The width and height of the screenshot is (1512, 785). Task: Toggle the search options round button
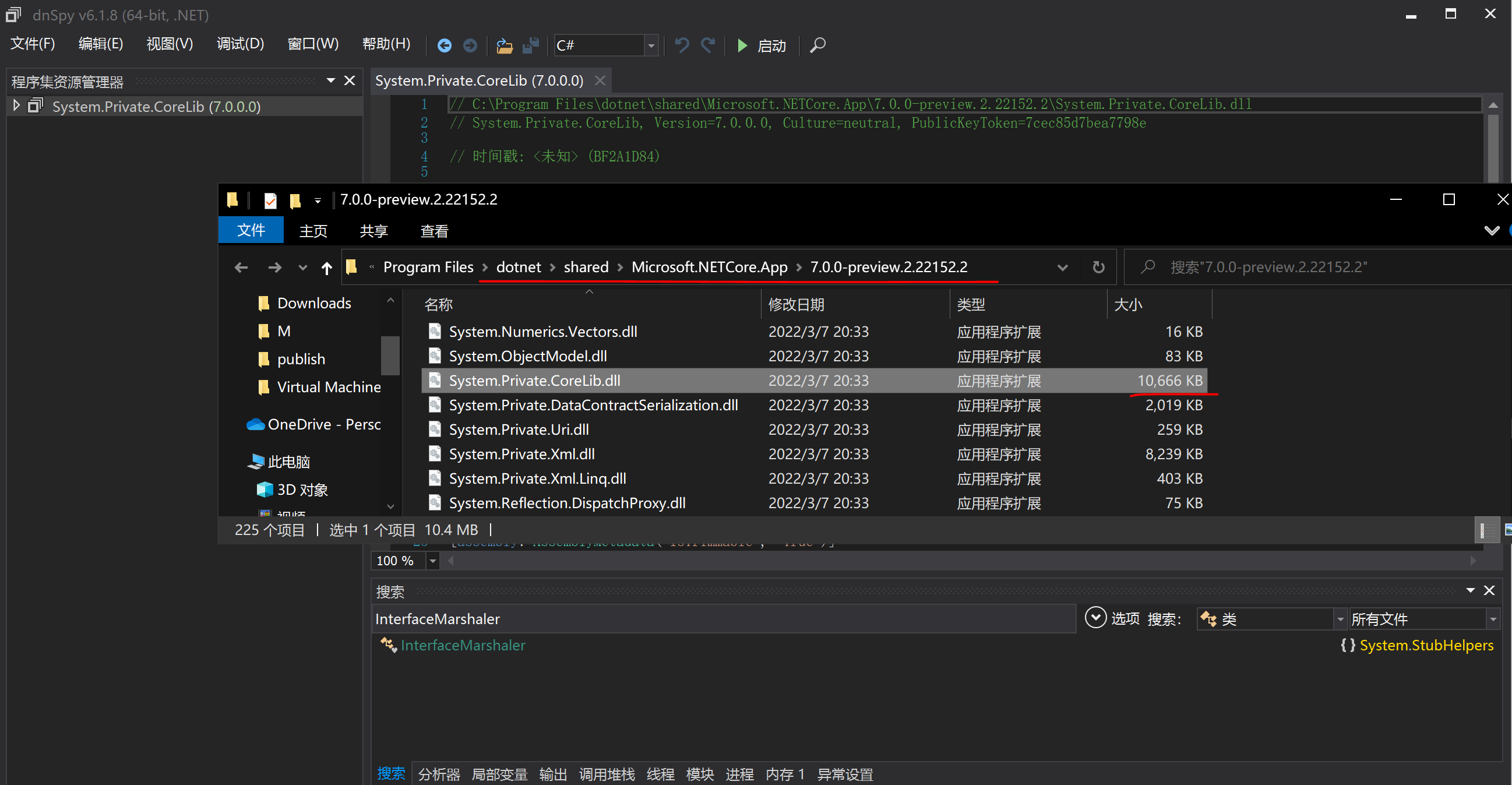(1095, 618)
